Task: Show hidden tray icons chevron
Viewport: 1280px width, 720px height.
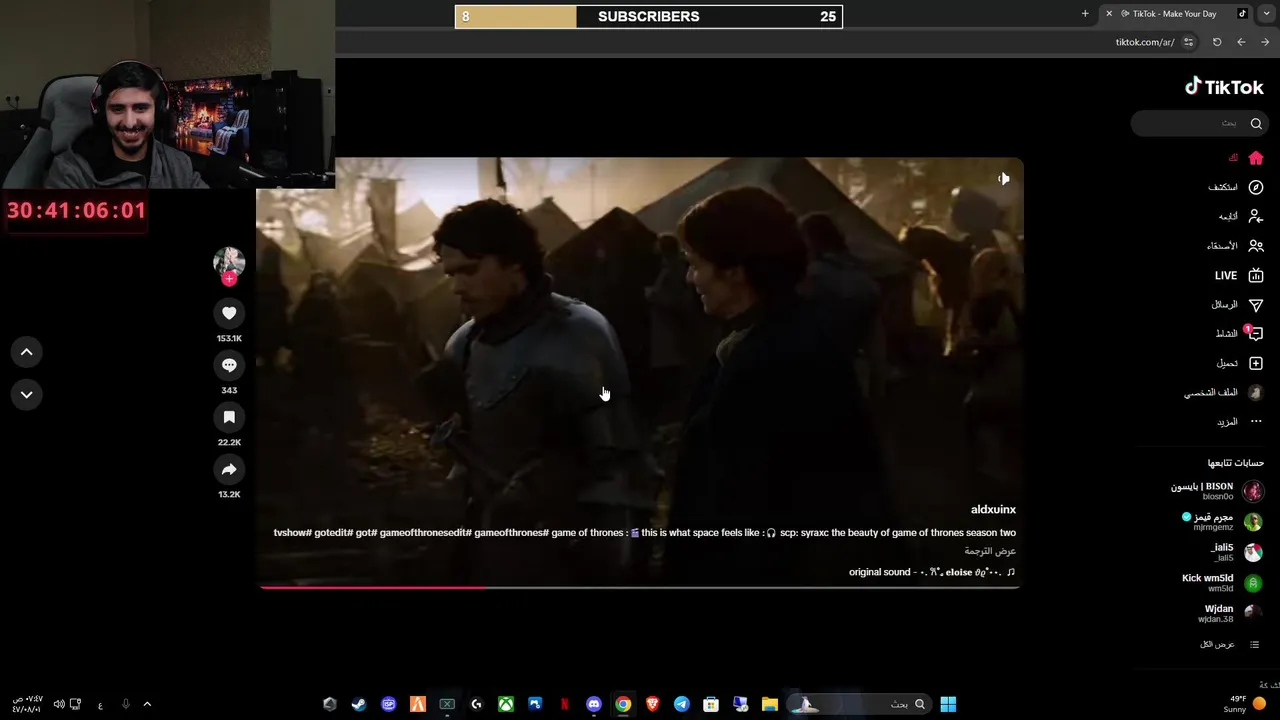Action: 147,704
